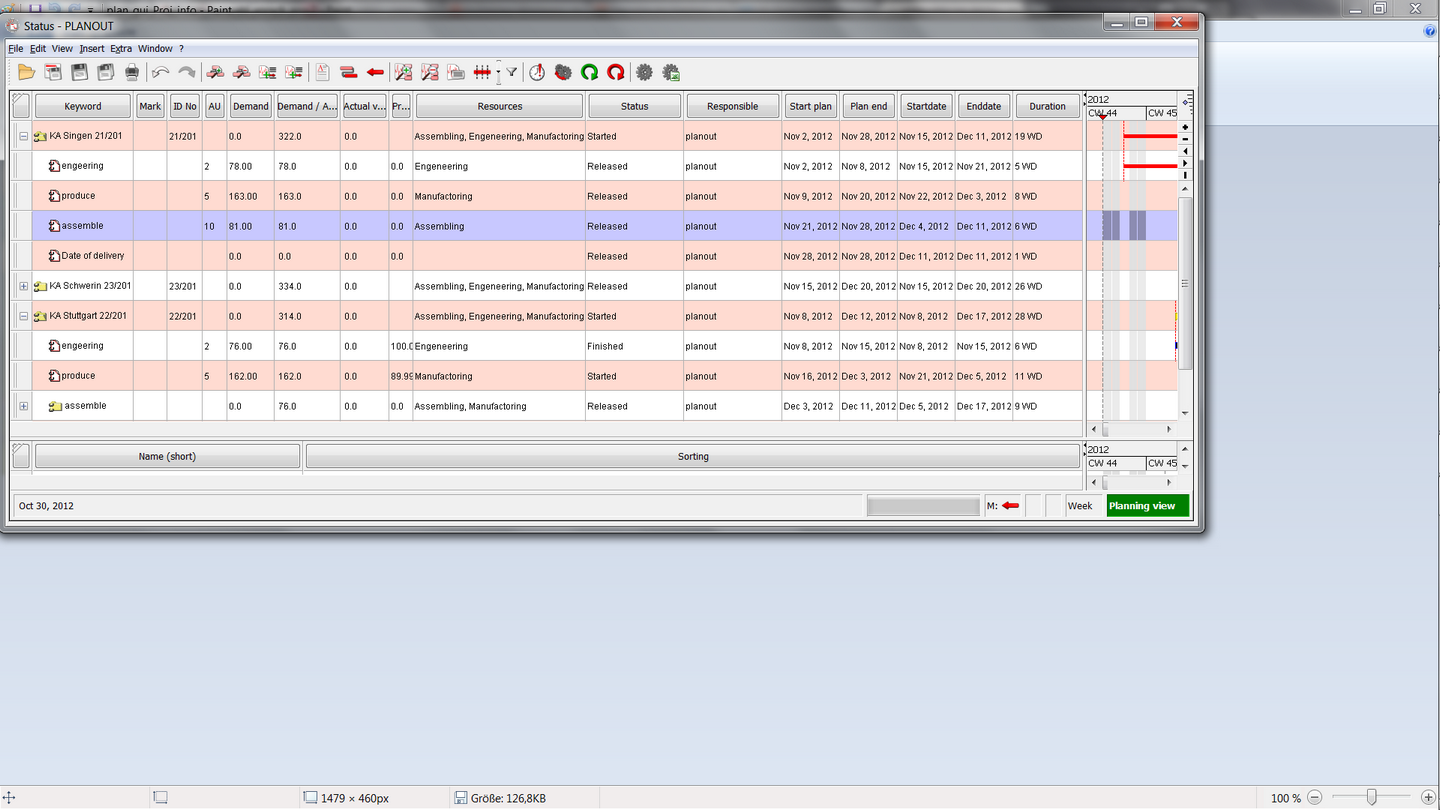Click the red linked-bars toolbar icon

tap(349, 72)
